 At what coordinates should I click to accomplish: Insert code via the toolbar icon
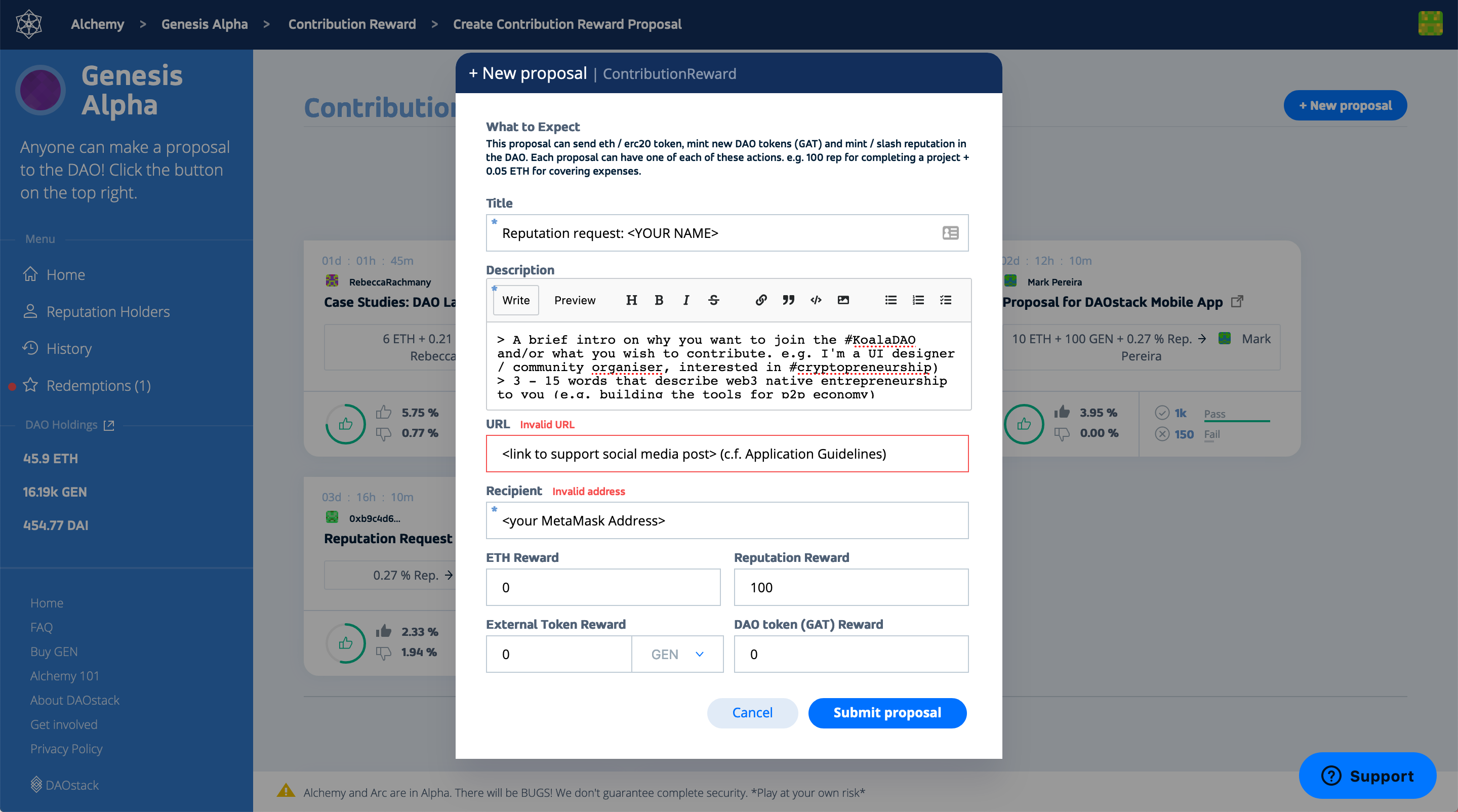(816, 300)
